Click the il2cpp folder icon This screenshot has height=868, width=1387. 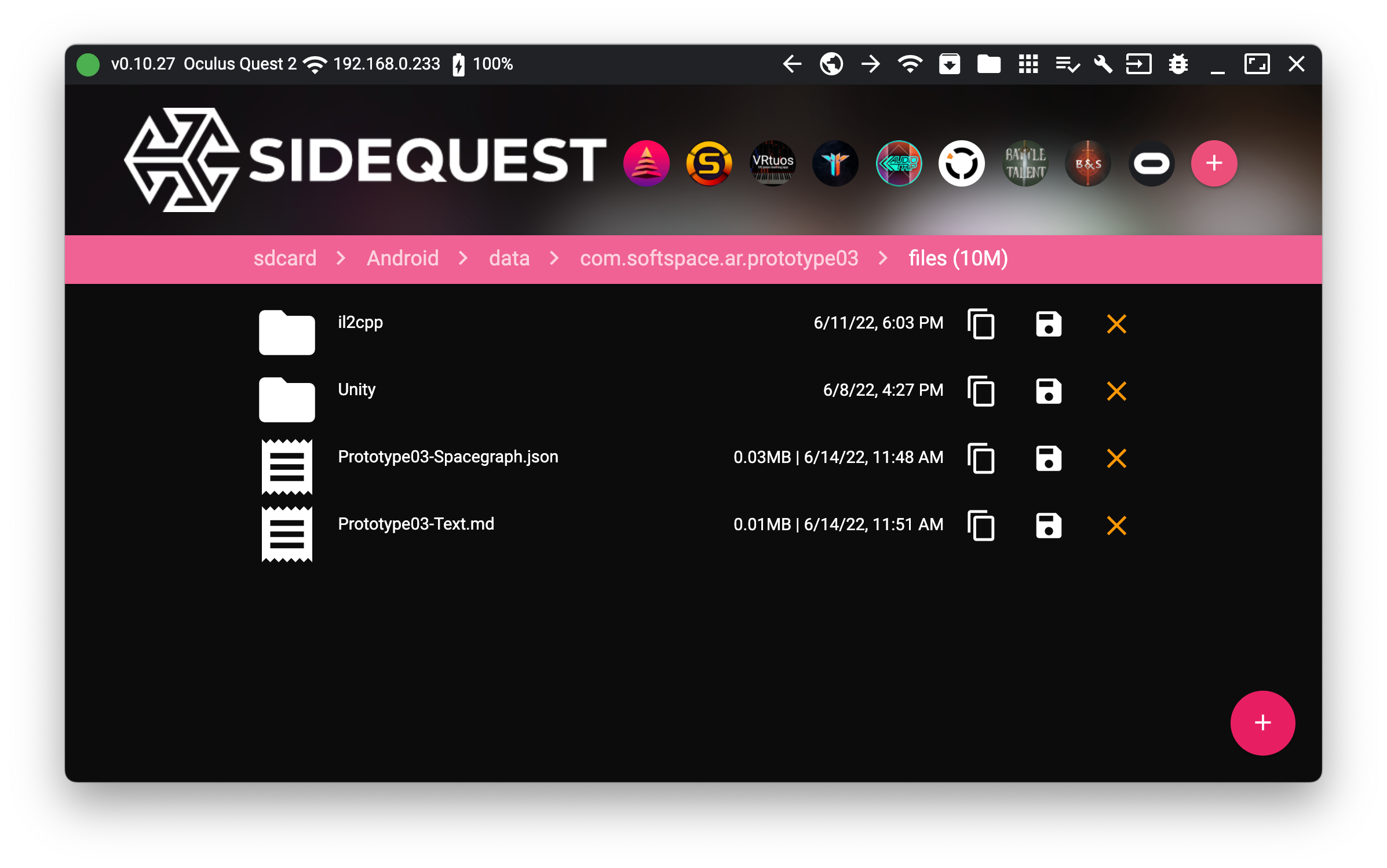coord(287,332)
